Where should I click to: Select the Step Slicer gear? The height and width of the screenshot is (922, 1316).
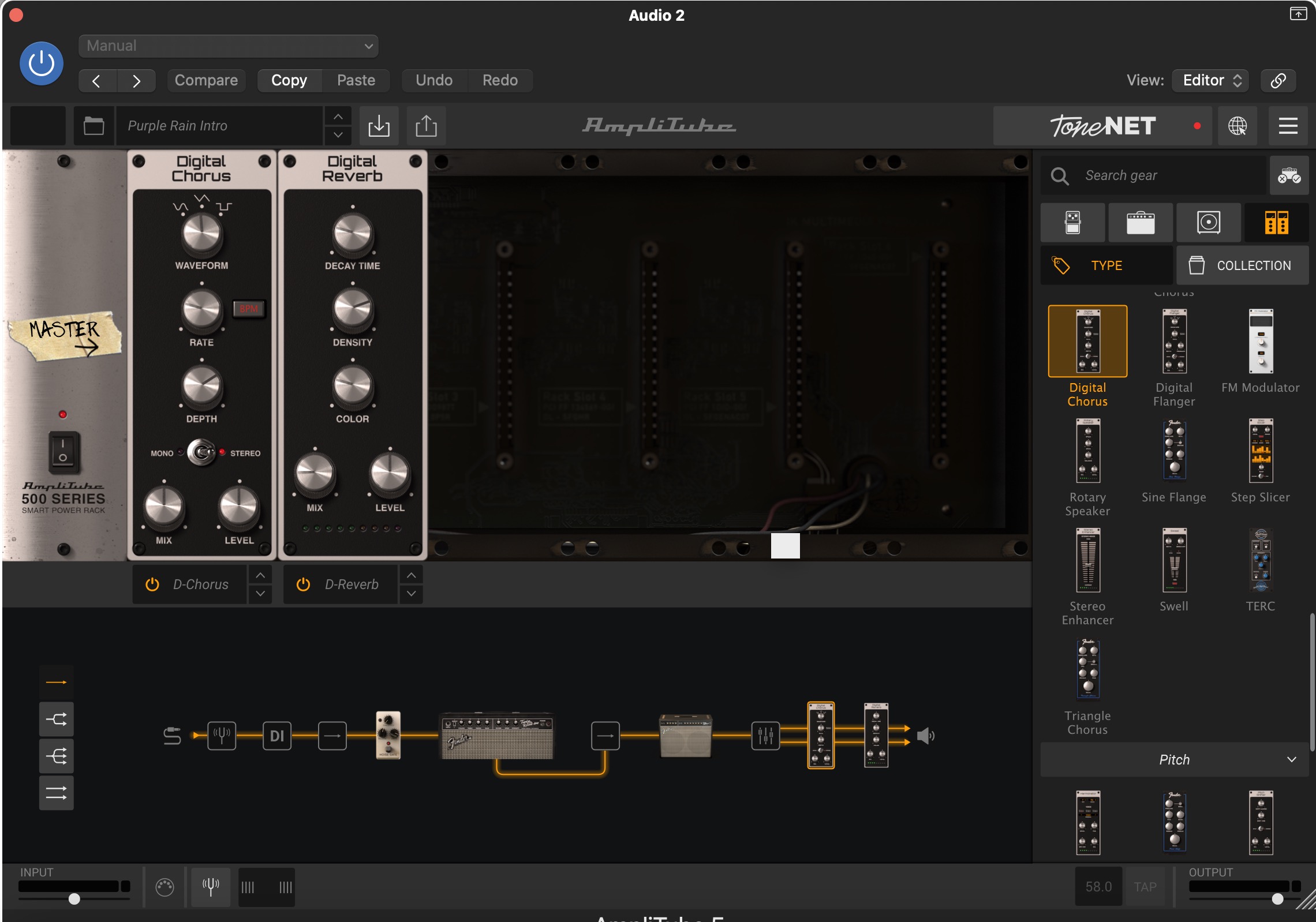(x=1261, y=451)
